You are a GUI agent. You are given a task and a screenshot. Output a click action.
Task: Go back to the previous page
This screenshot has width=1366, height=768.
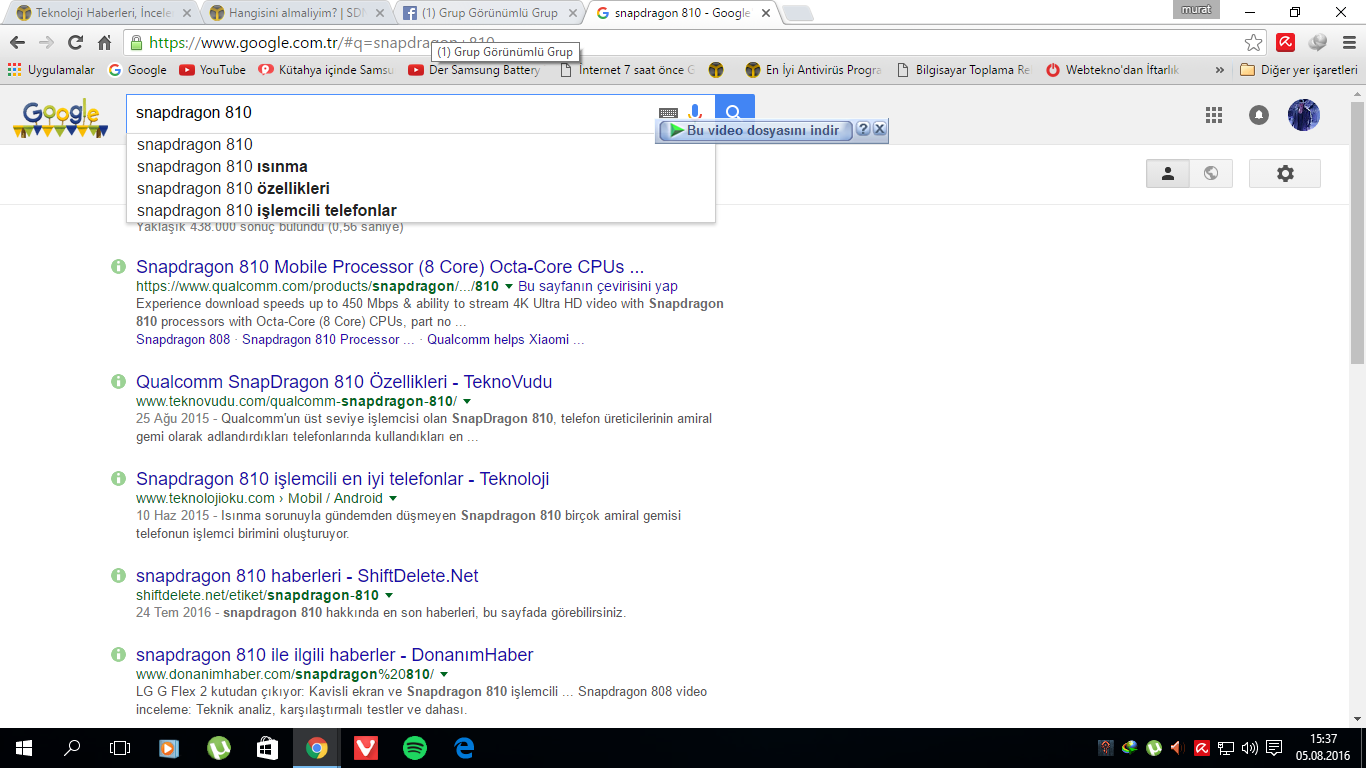click(x=17, y=43)
